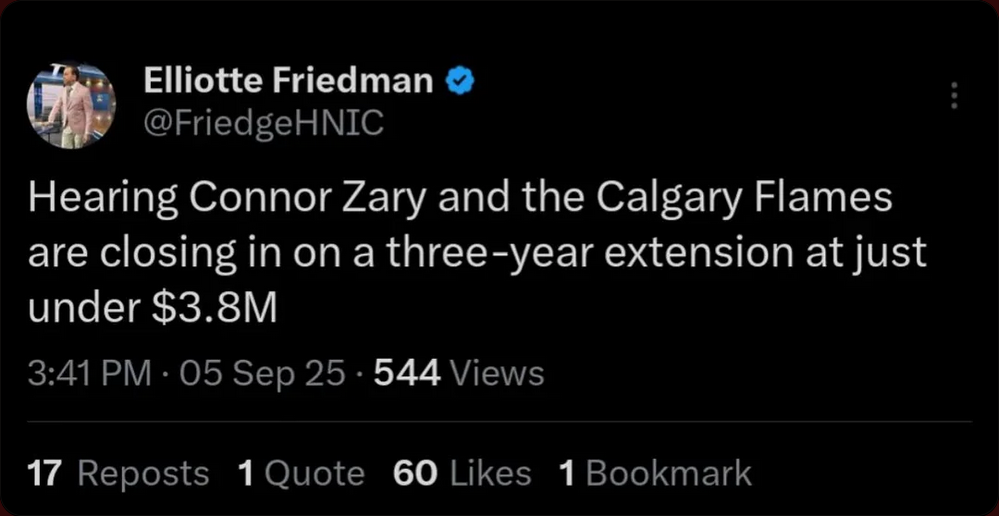This screenshot has width=999, height=516.
Task: Click the $3.8M amount in tweet
Action: pos(213,310)
